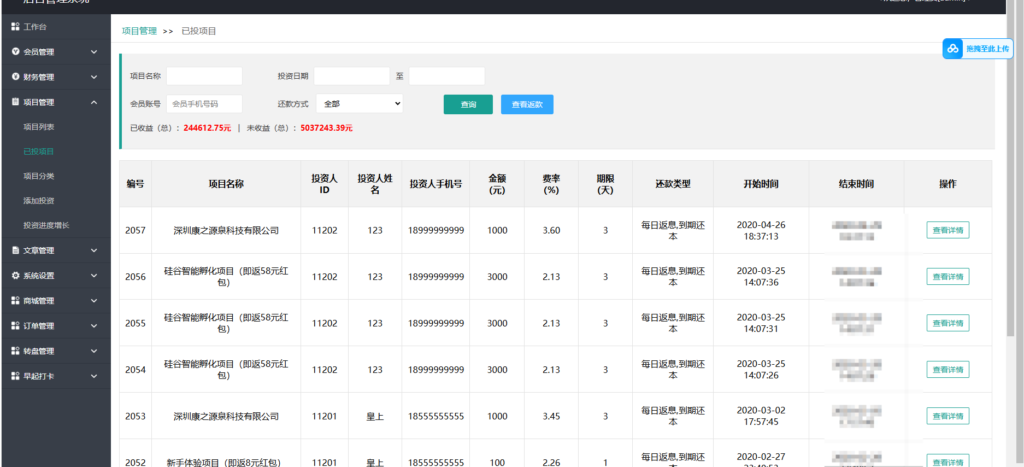Click start time 2020-03-02 17:57:45
Viewport: 1024px width, 467px height.
pos(761,416)
